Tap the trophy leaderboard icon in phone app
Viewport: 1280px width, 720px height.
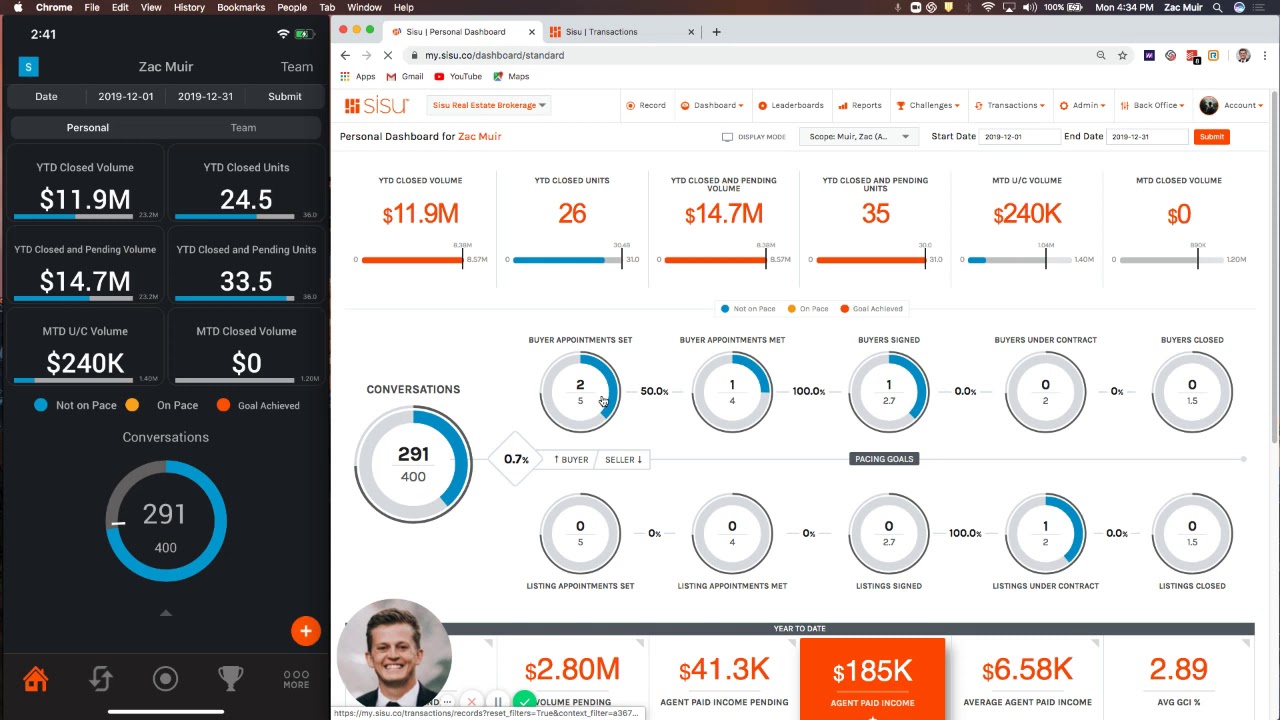click(x=231, y=679)
